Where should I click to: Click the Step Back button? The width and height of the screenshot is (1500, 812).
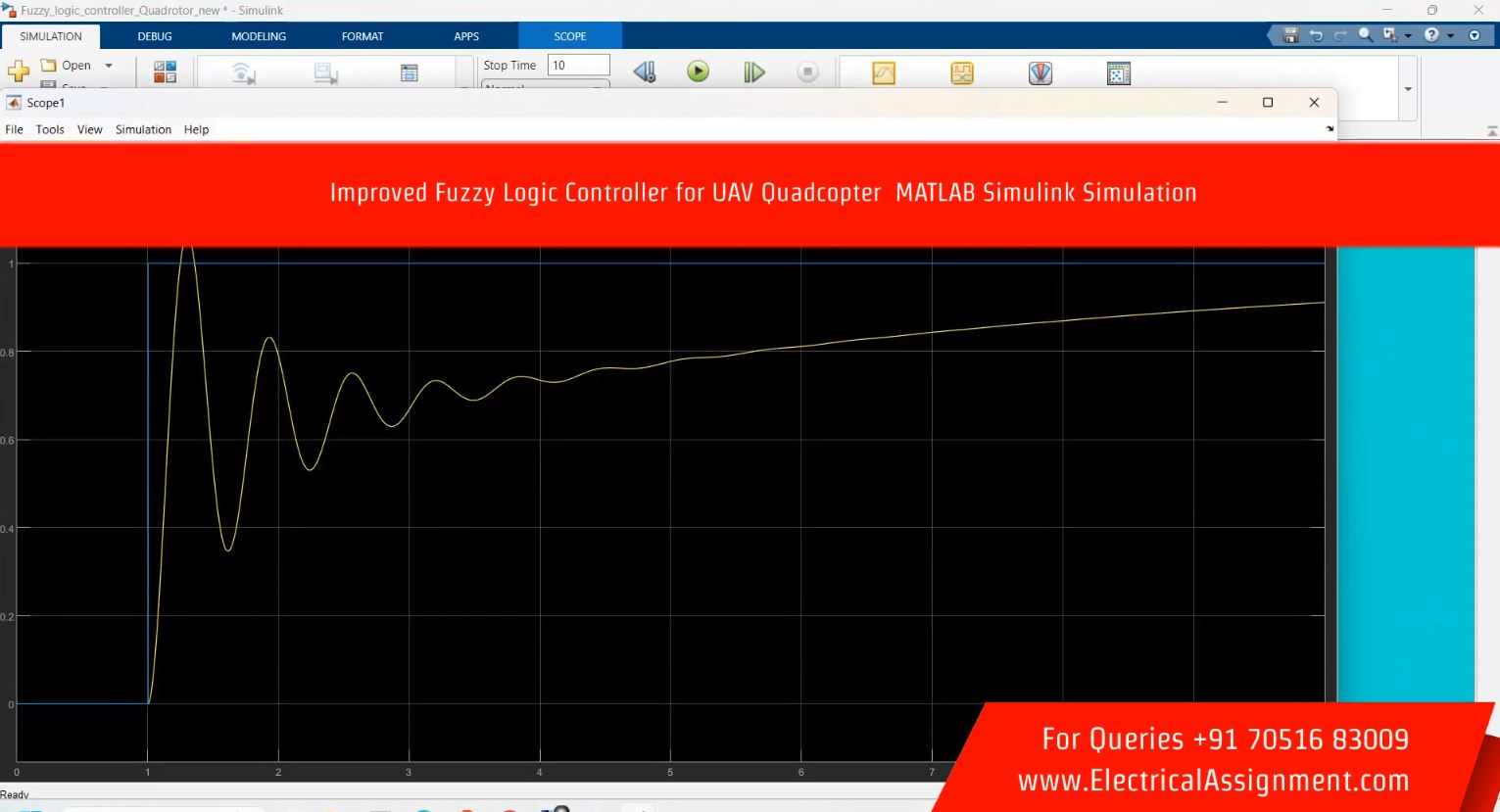[644, 72]
